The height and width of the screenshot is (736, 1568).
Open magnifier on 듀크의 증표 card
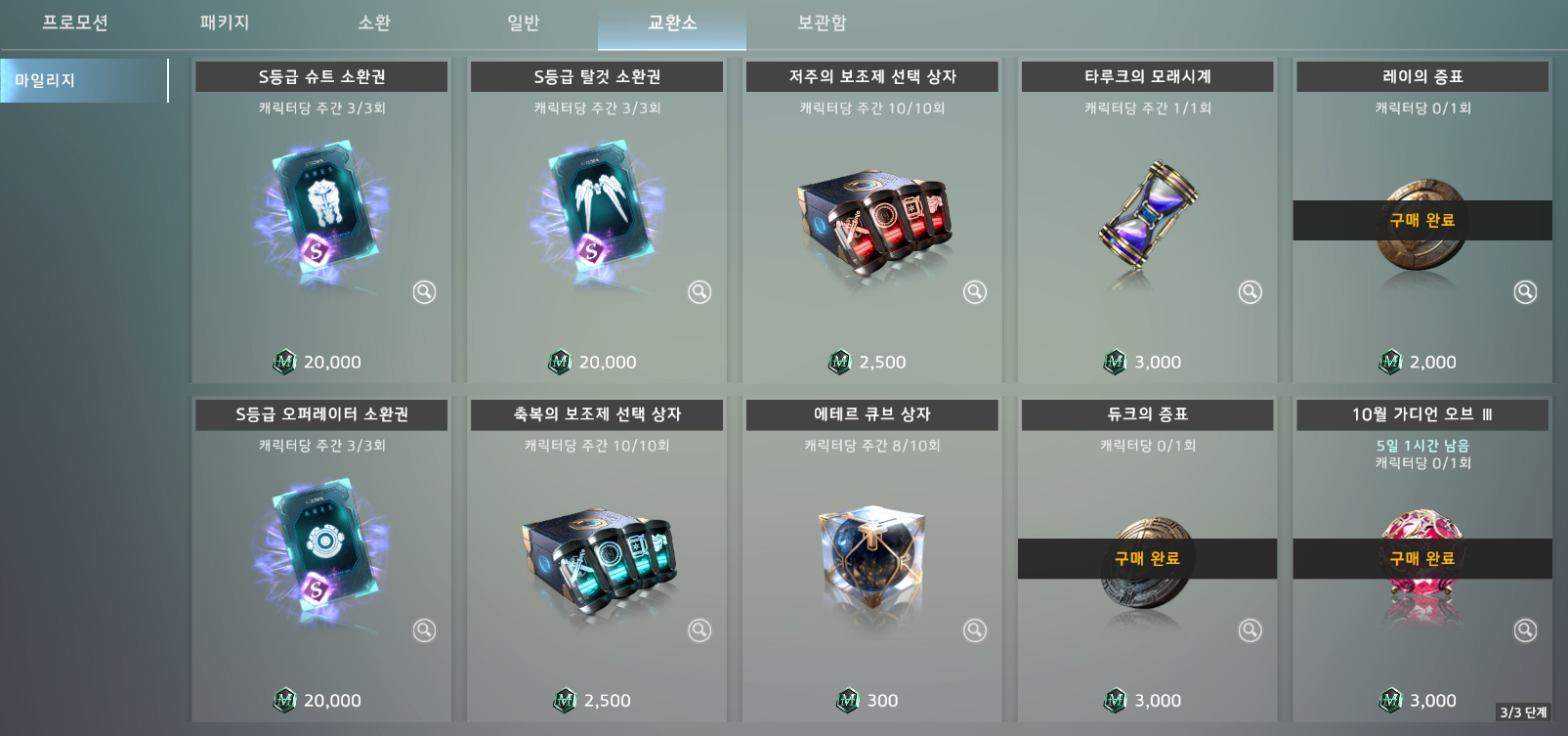click(1250, 630)
